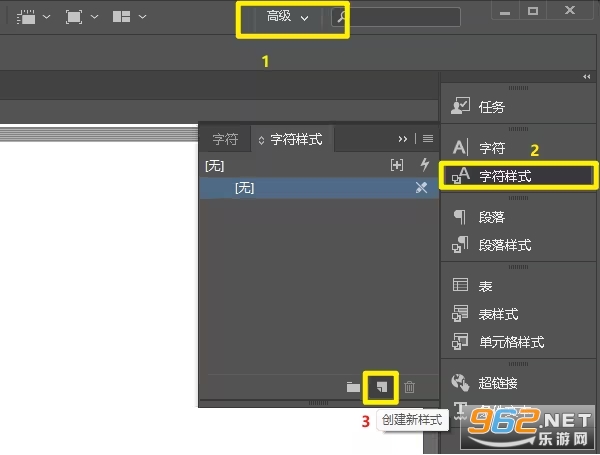Expand the view options dropdown arrow

click(46, 17)
